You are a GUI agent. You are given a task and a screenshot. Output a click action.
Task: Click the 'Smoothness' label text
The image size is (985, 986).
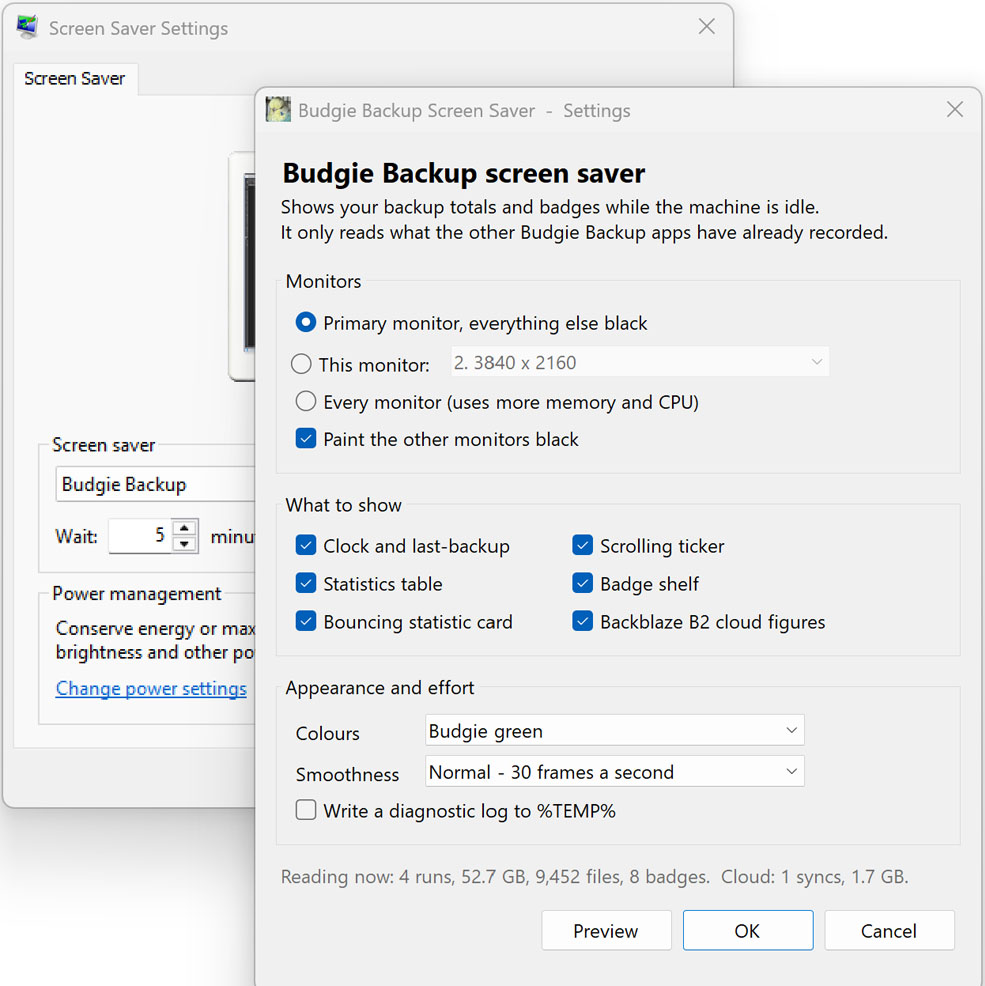[x=347, y=774]
